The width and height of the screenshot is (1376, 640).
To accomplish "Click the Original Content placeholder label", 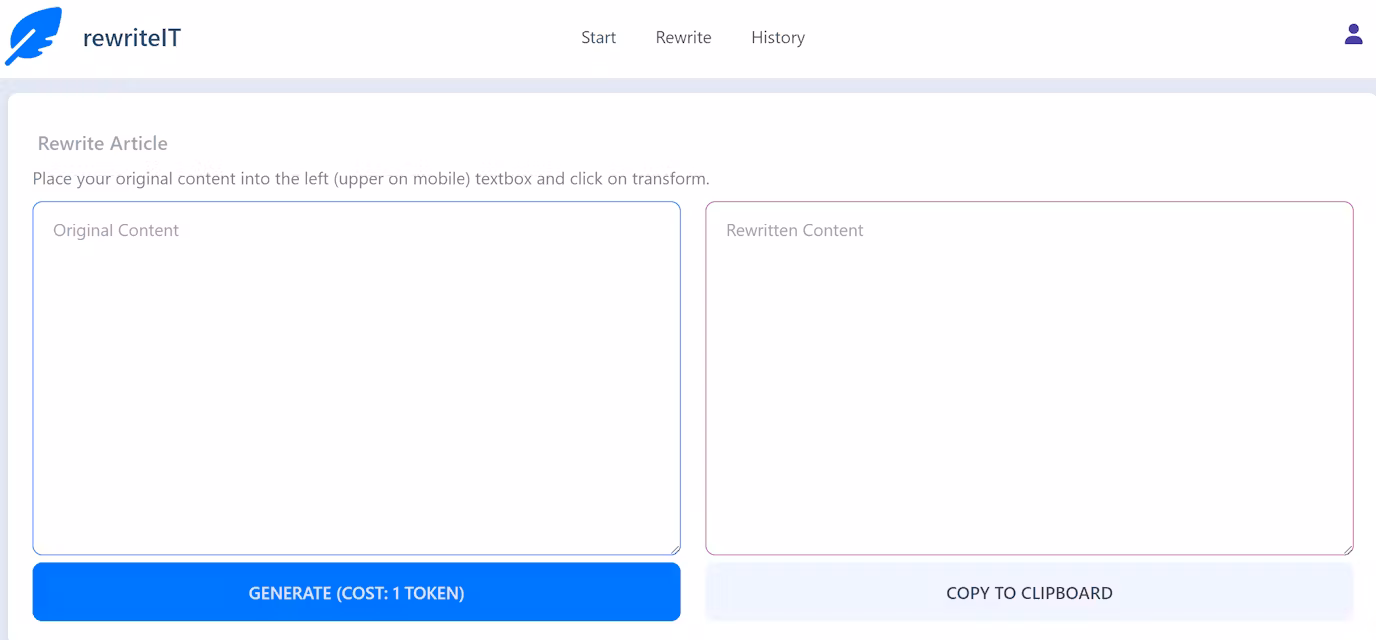I will [114, 230].
